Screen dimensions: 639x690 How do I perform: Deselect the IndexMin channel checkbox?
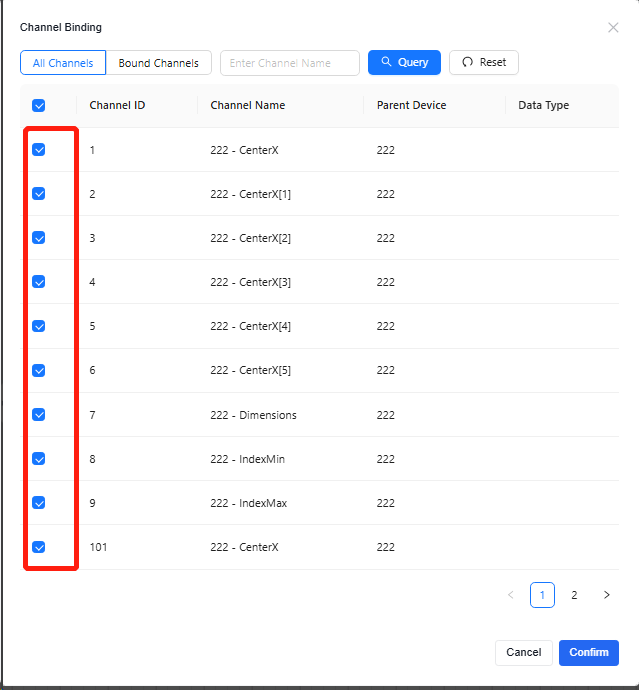pyautogui.click(x=39, y=459)
